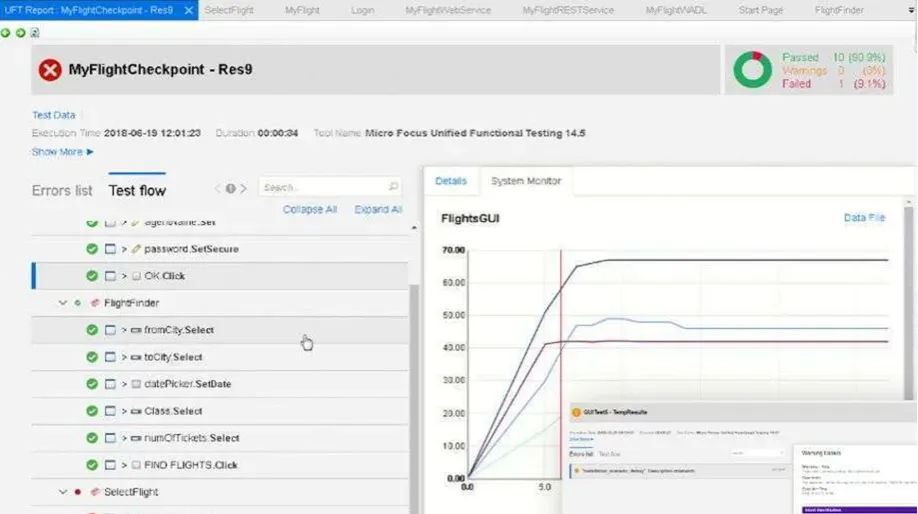Viewport: 918px width, 514px height.
Task: Switch to the SelectFlight document tab
Action: (x=229, y=10)
